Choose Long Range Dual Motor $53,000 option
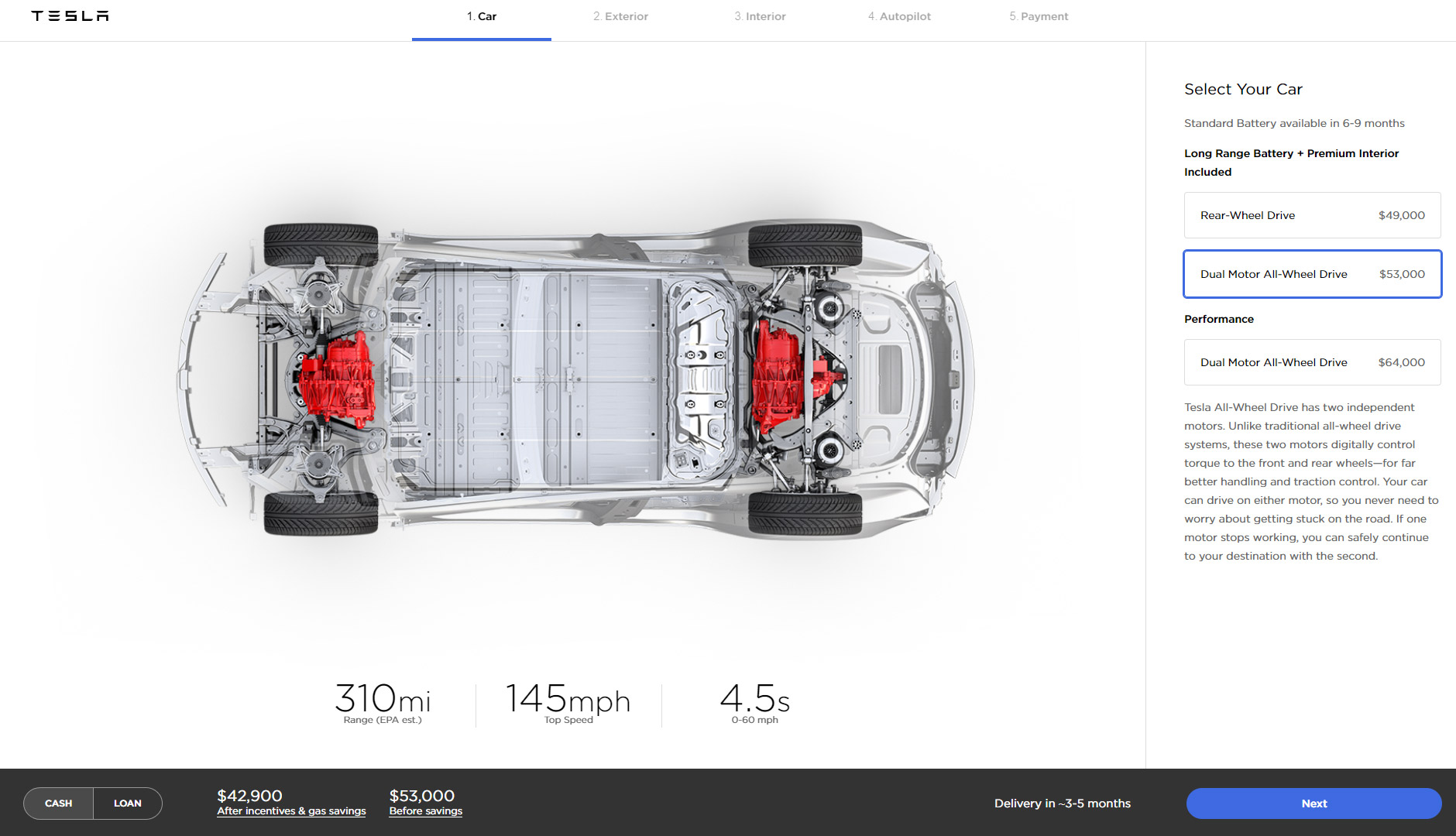The image size is (1456, 836). [x=1312, y=274]
